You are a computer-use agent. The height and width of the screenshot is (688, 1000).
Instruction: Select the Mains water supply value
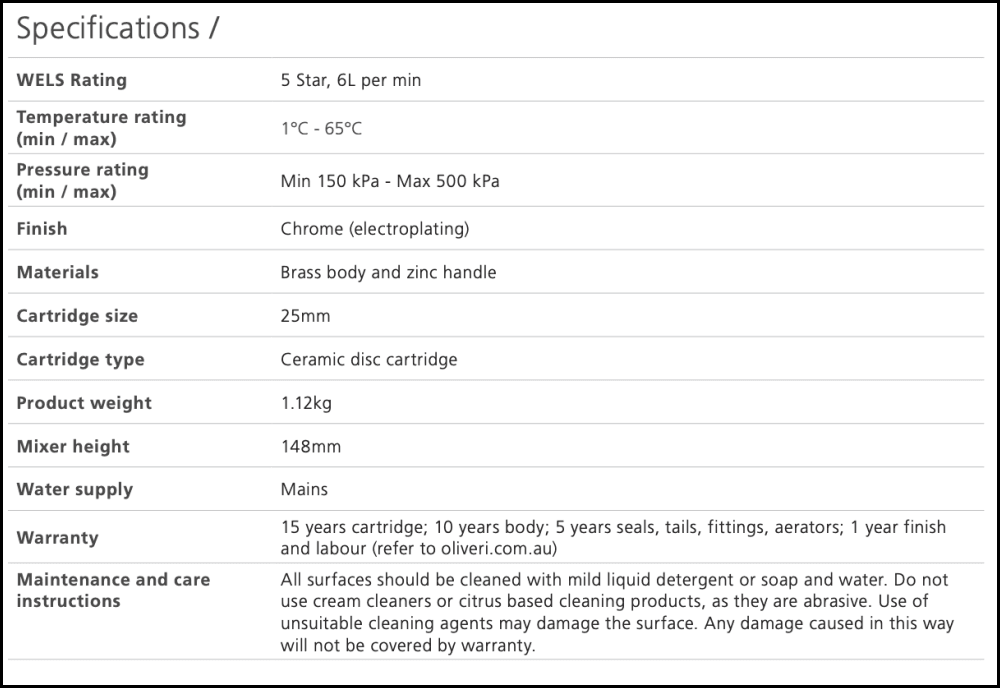click(x=304, y=489)
